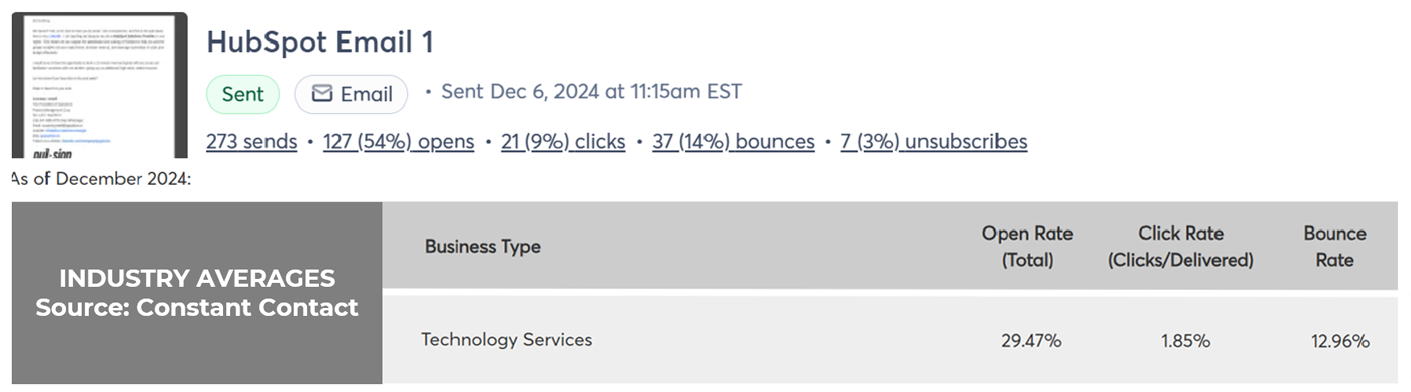Viewport: 1411px width, 392px height.
Task: Open the 37 (14%) bounces link
Action: point(733,142)
